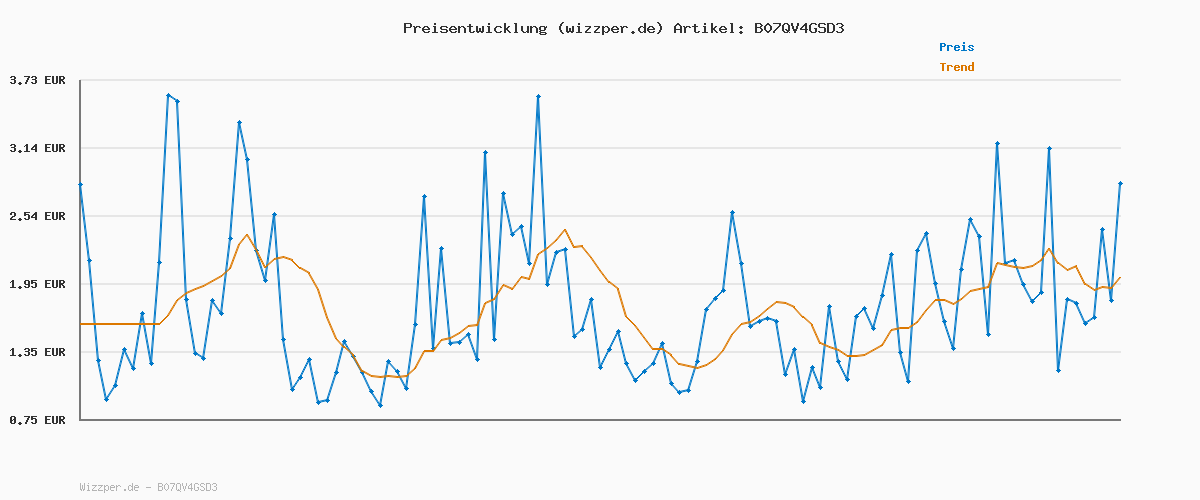This screenshot has width=1200, height=500.
Task: Click the Preis legend label
Action: point(956,47)
